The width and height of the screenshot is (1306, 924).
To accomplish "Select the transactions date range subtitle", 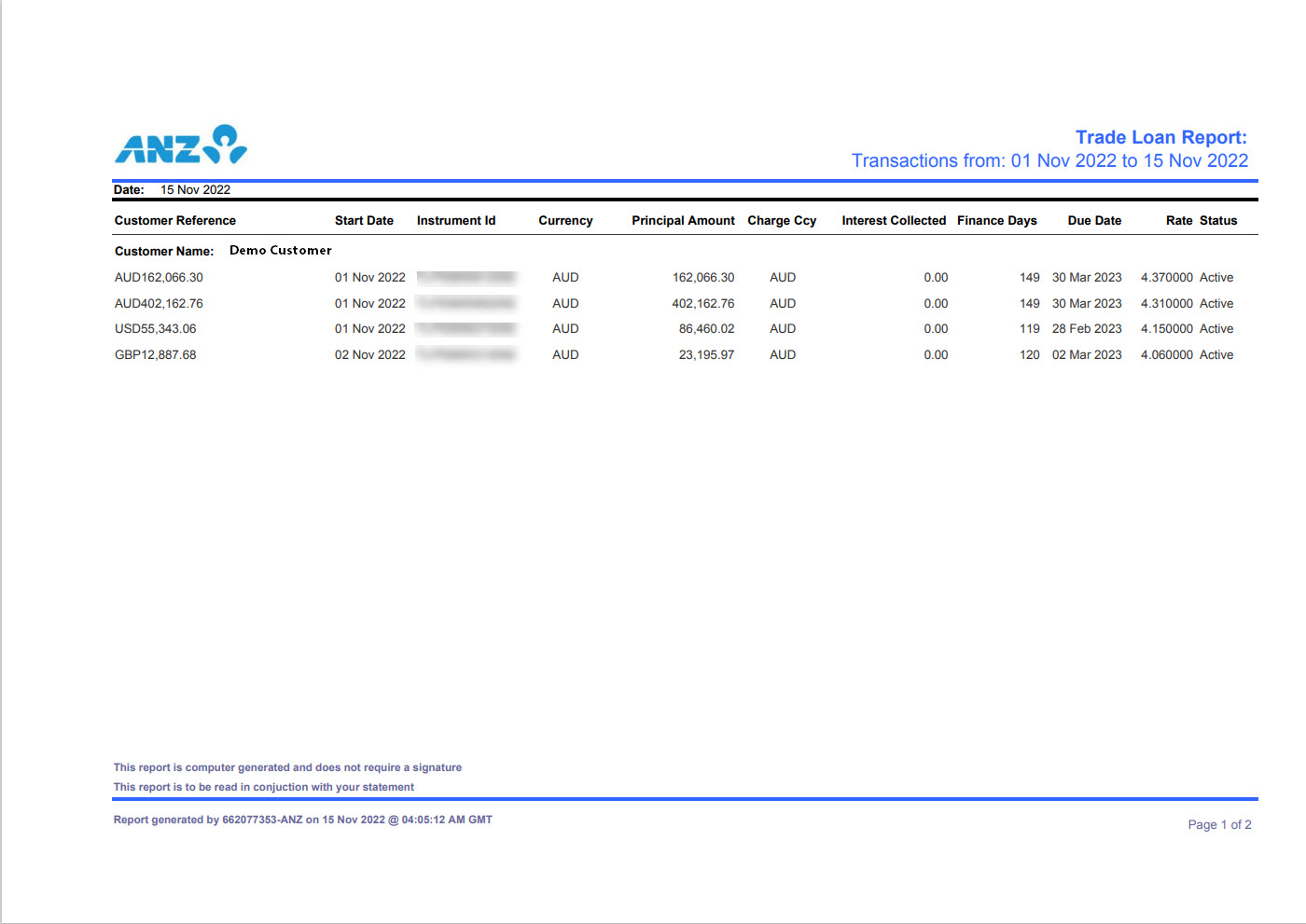I will coord(1049,160).
